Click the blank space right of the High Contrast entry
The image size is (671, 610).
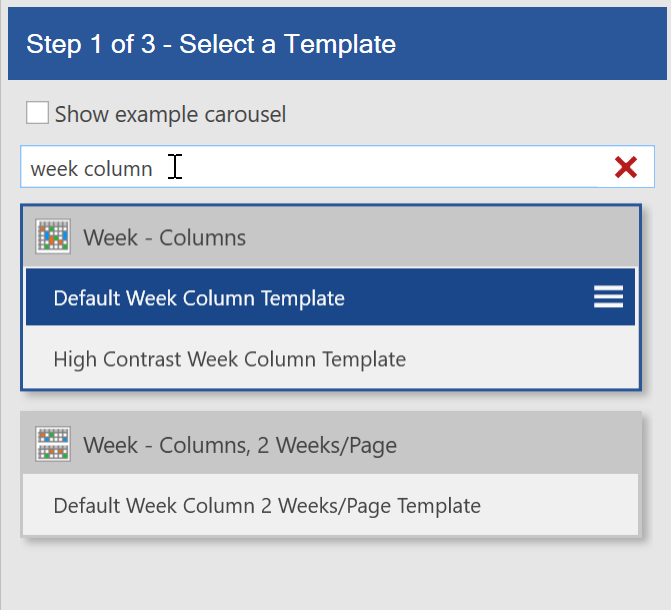coord(530,359)
